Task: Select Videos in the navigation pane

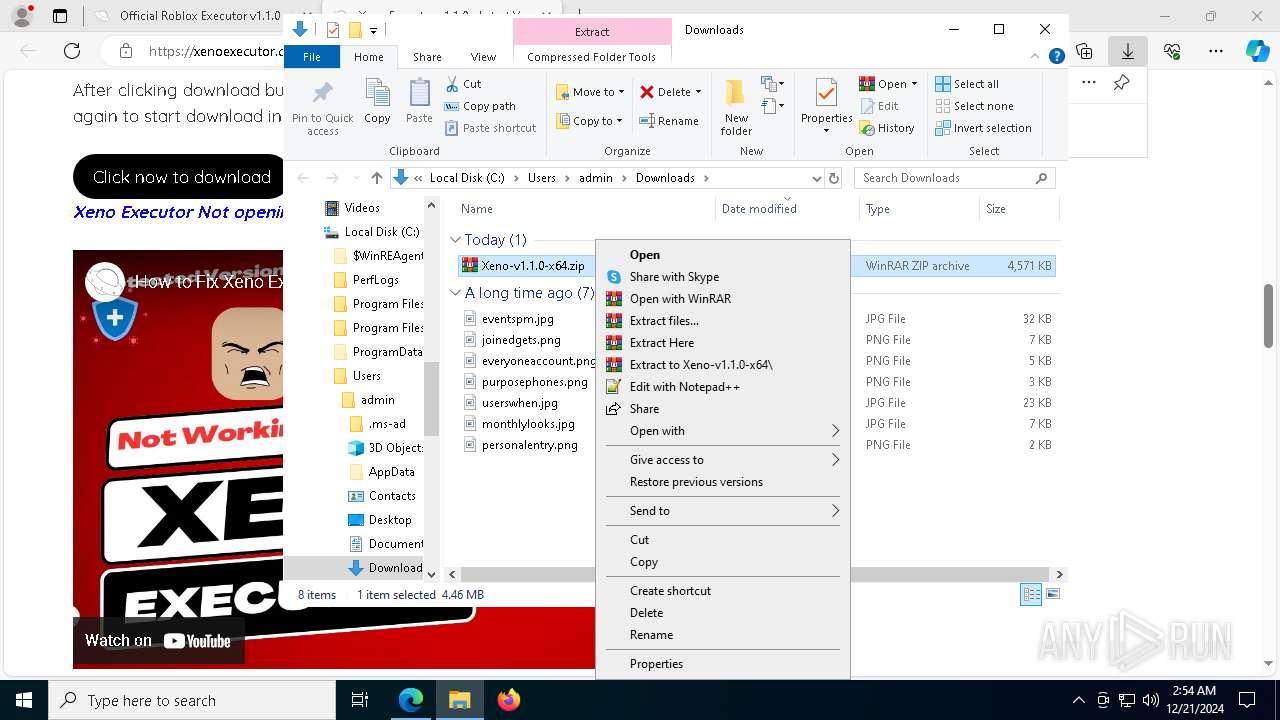Action: tap(361, 208)
